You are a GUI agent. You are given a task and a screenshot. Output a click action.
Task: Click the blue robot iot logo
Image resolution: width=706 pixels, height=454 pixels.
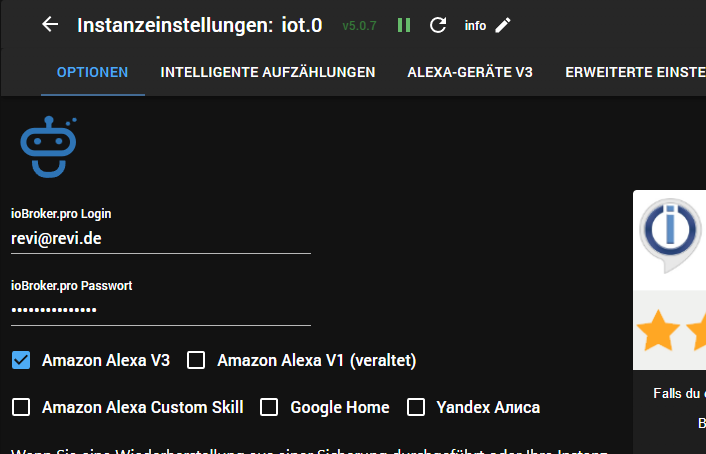pyautogui.click(x=49, y=147)
